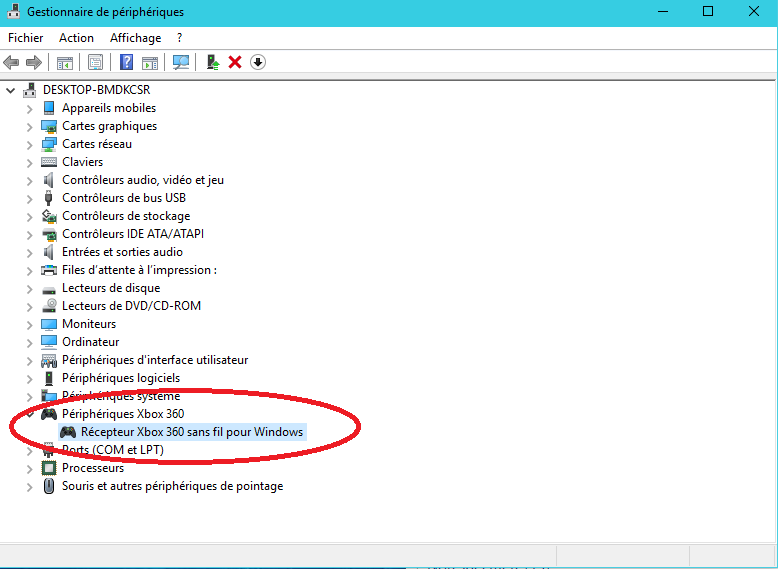This screenshot has height=569, width=778.
Task: Click the Contrôleurs IDE ATA/ATAPI icon
Action: (x=49, y=234)
